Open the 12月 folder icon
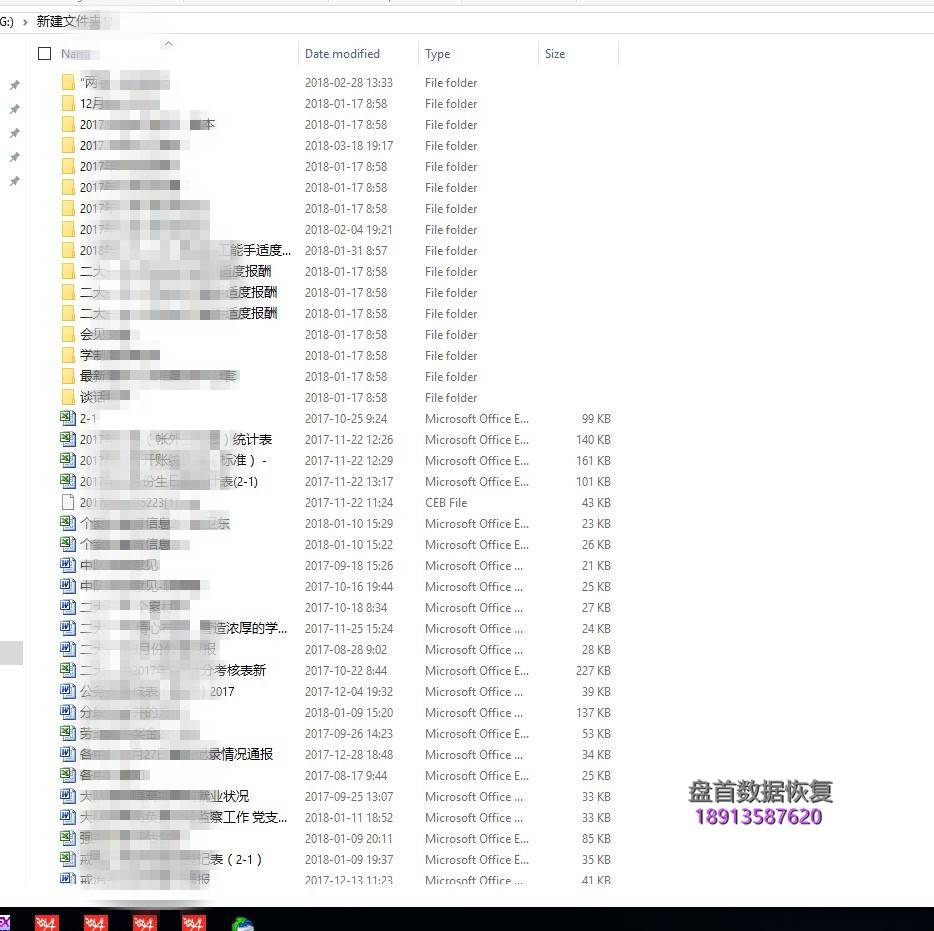Screen dimensions: 934x931 coord(68,103)
